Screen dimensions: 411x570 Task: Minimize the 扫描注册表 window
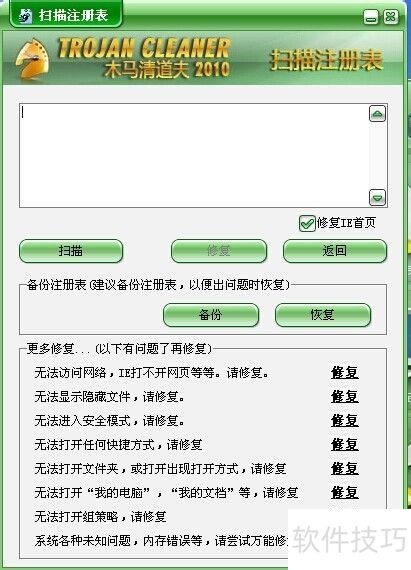[x=371, y=17]
